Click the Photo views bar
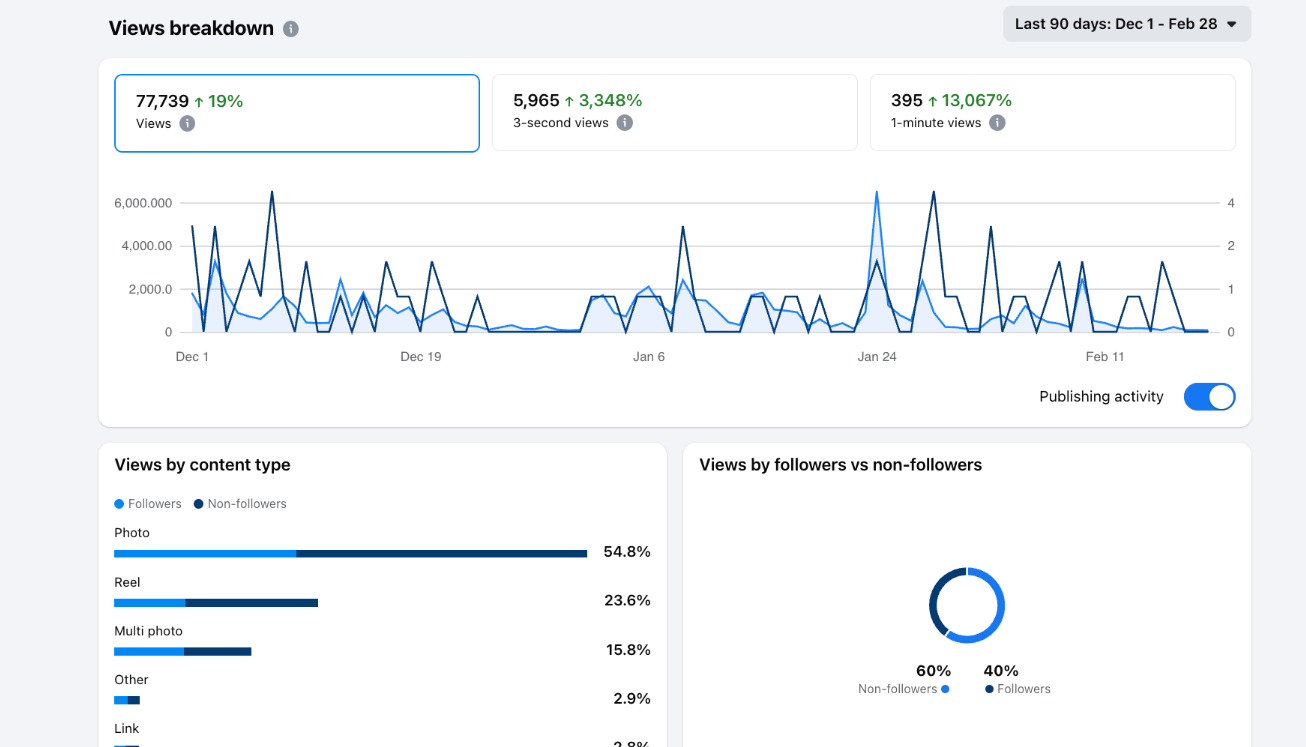The width and height of the screenshot is (1306, 747). click(x=350, y=553)
